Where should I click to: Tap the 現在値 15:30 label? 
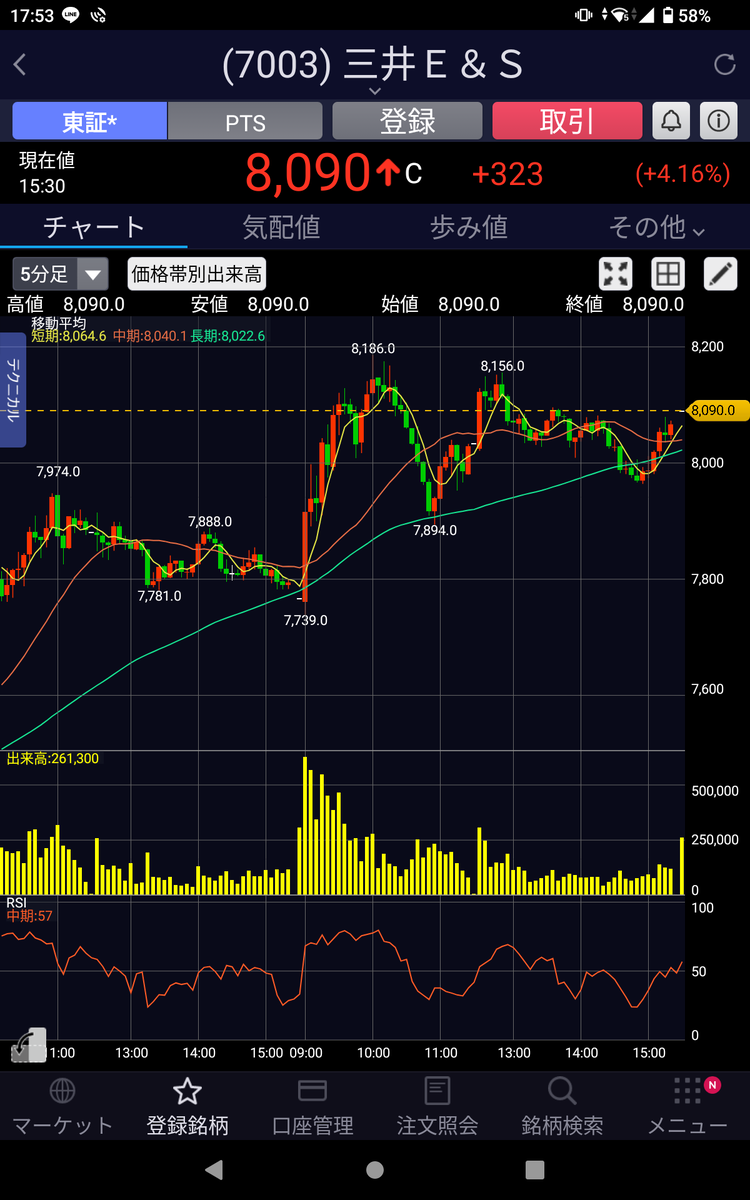click(46, 173)
